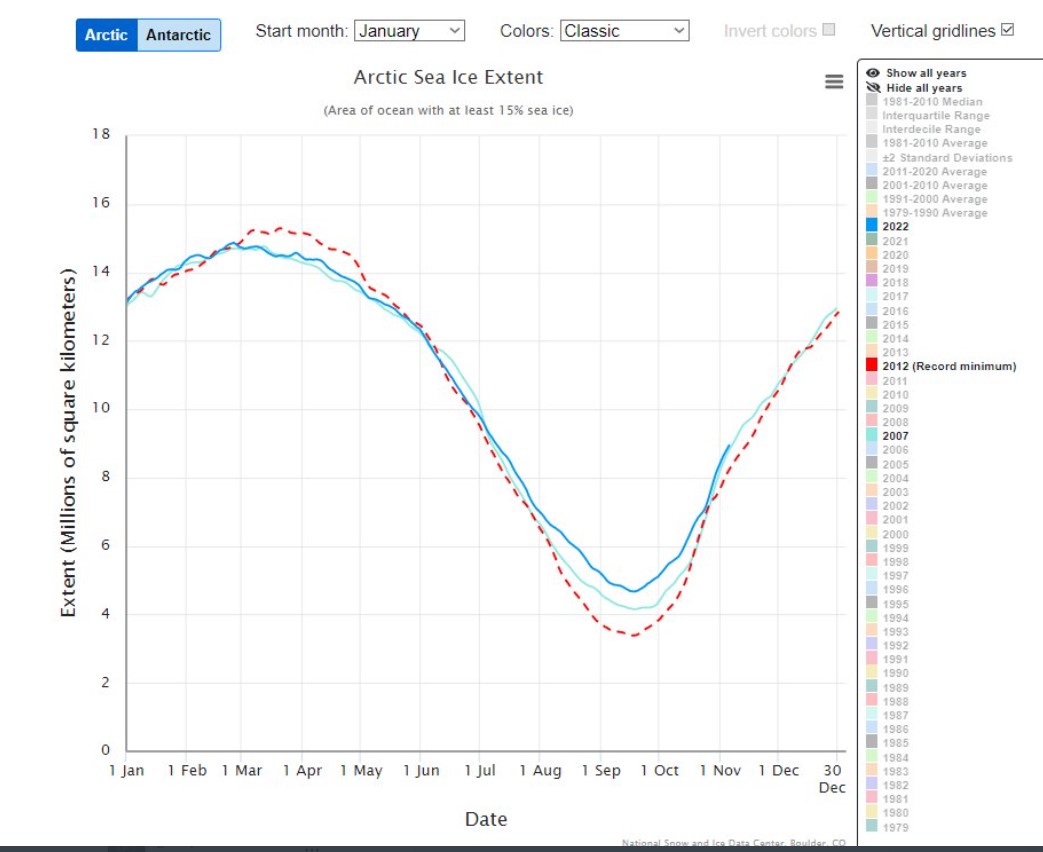Click the 2012 dashed line minimum point
The width and height of the screenshot is (1043, 852).
point(632,635)
